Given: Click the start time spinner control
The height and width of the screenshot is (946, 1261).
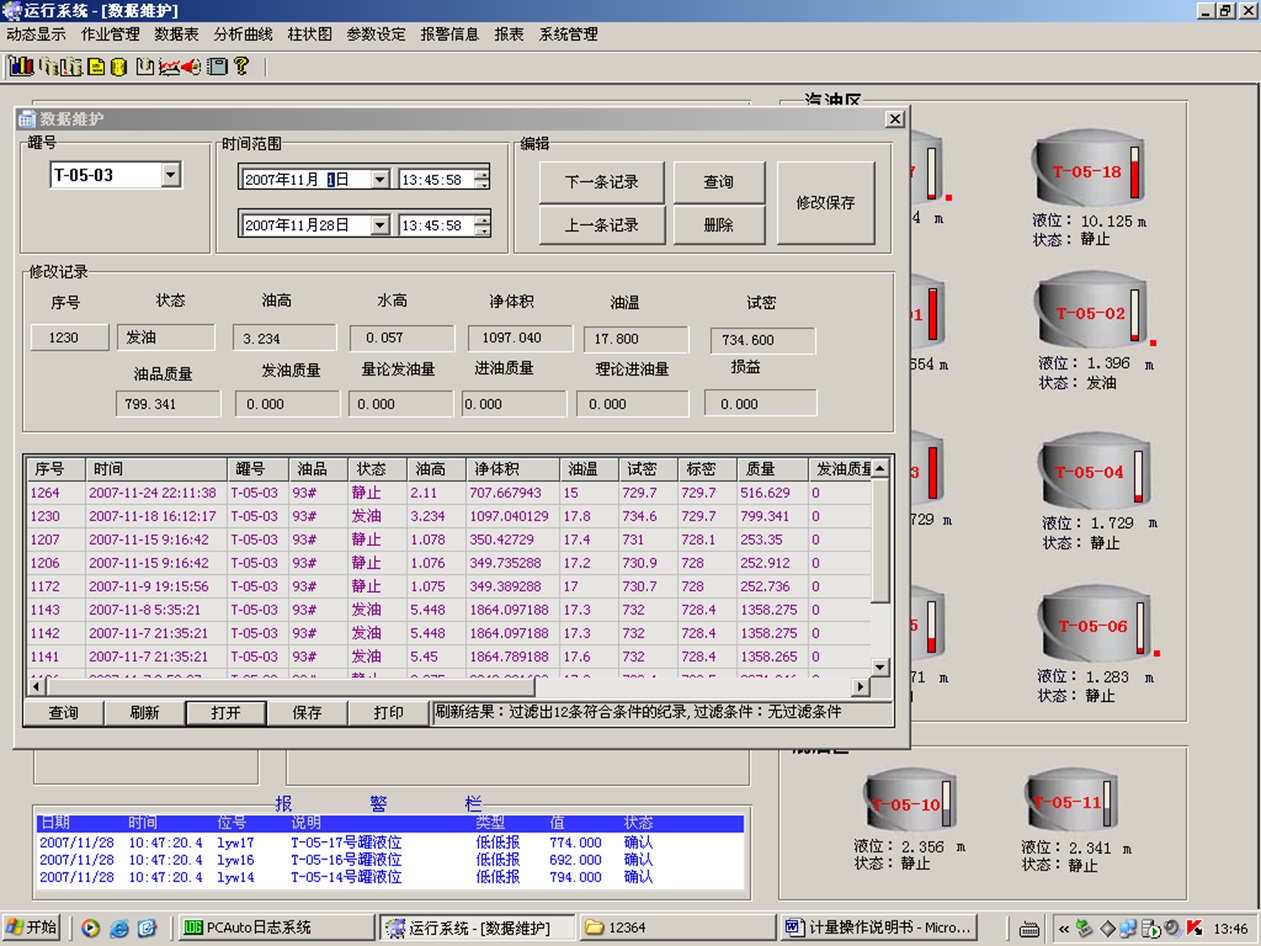Looking at the screenshot, I should [x=482, y=180].
